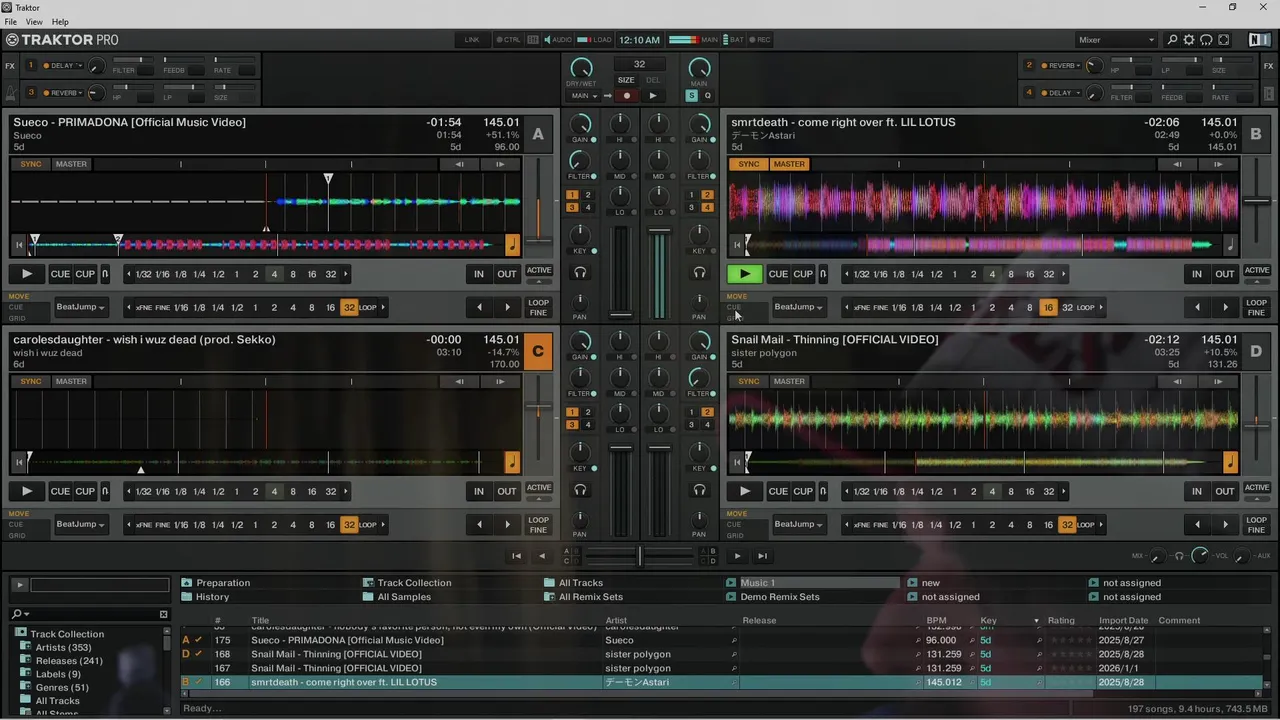Click orange note icon on deck D stripe
Viewport: 1280px width, 720px height.
tap(1230, 461)
